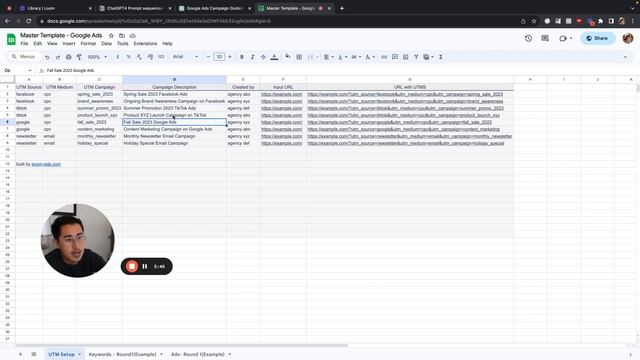Toggle bold formatting

242,57
